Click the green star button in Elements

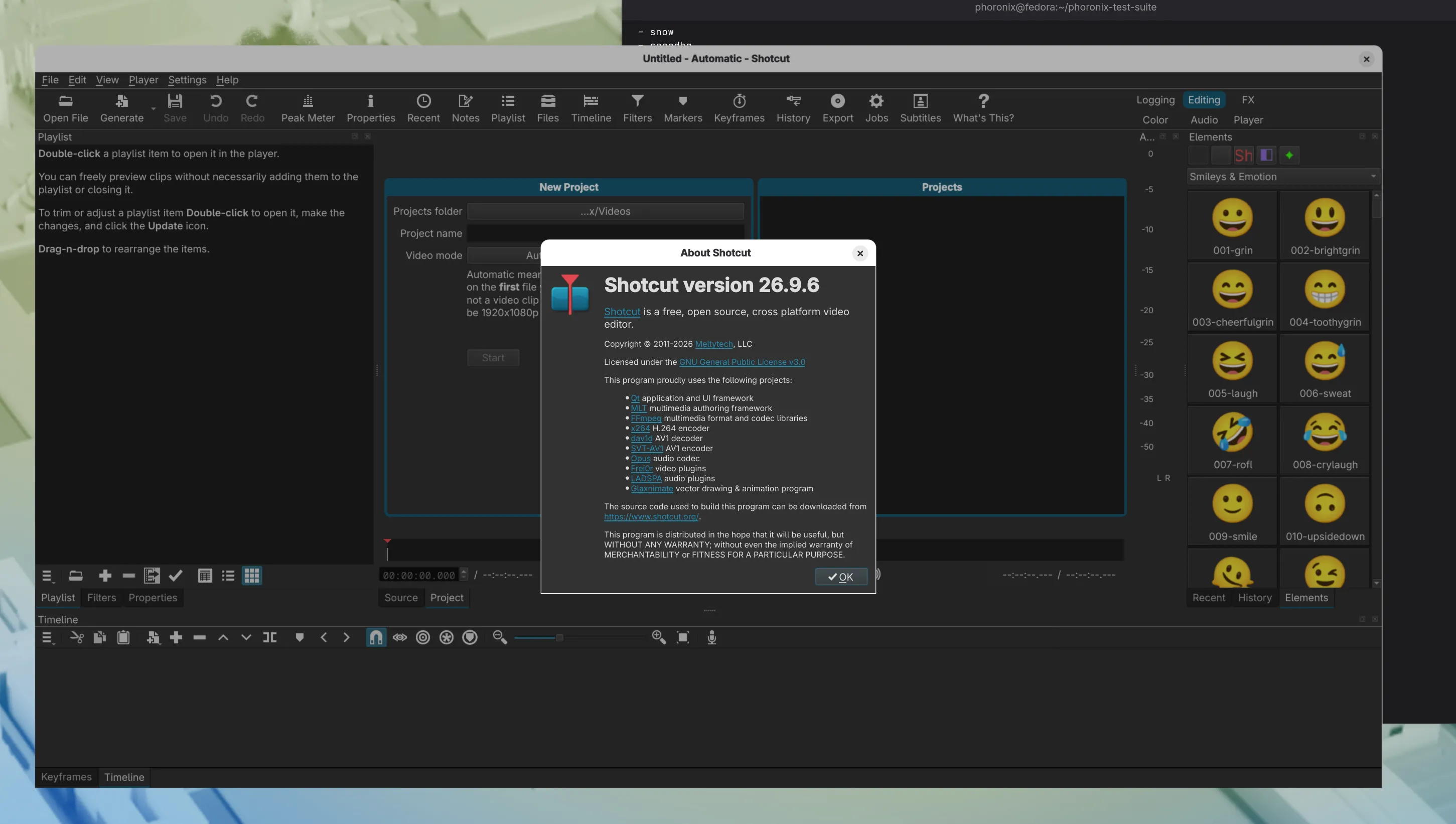pyautogui.click(x=1289, y=155)
